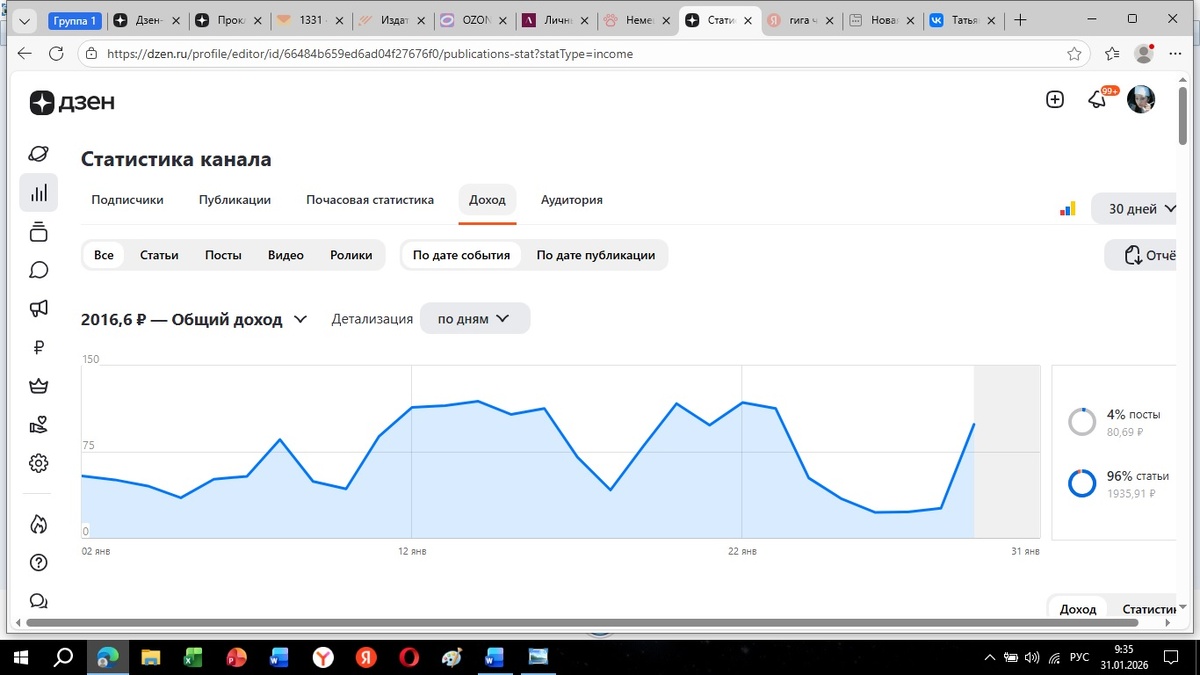
Task: Switch to the гига чат browser tab
Action: [x=800, y=20]
